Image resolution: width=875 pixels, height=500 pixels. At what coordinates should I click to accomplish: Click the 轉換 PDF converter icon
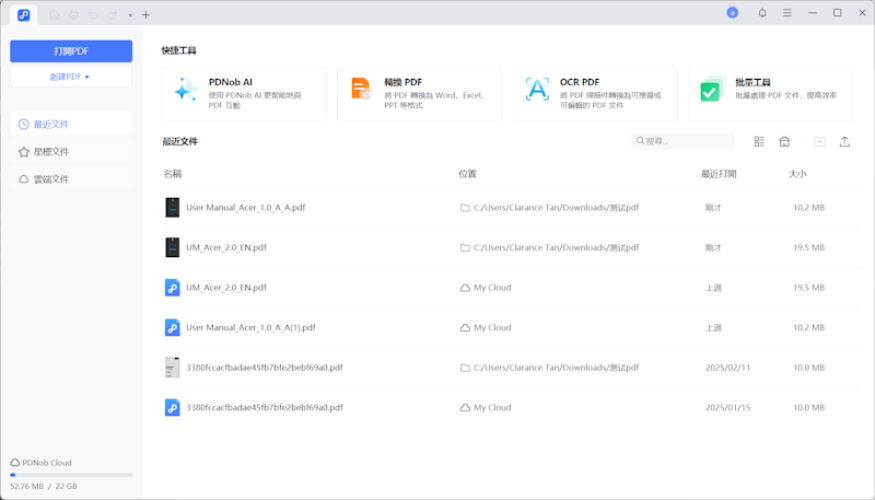click(361, 89)
